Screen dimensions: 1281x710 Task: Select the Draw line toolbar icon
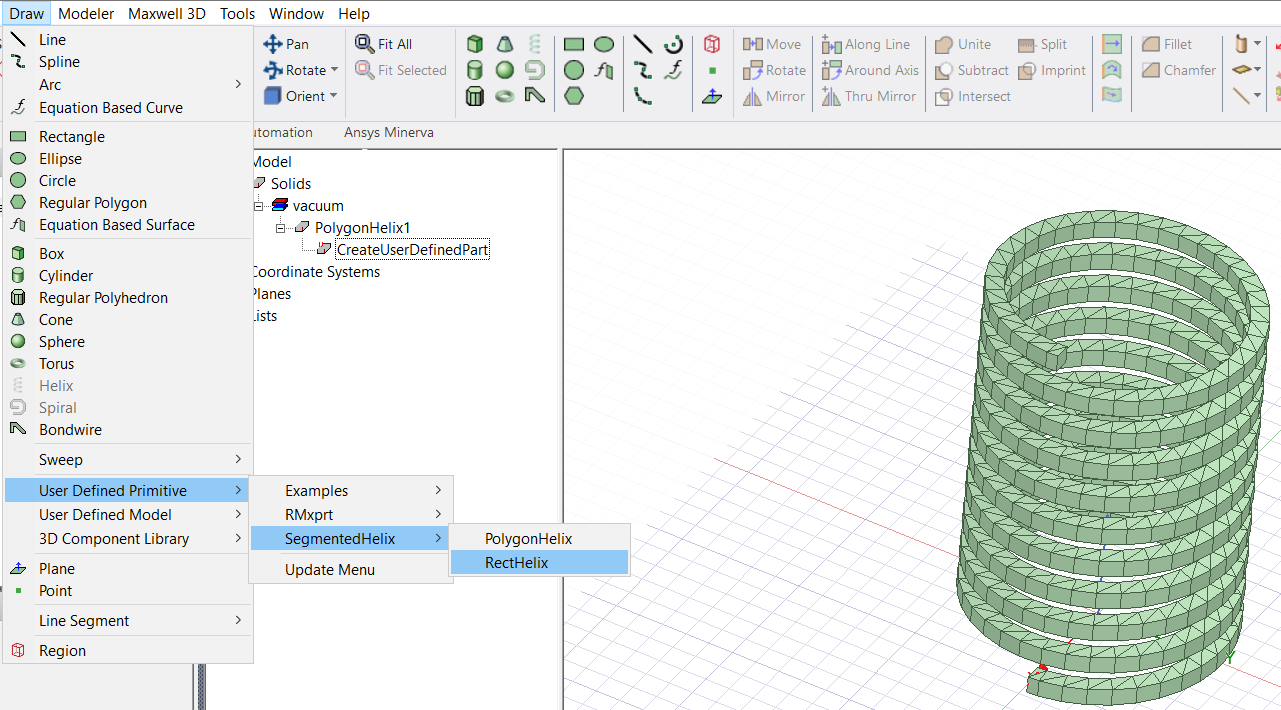point(643,44)
